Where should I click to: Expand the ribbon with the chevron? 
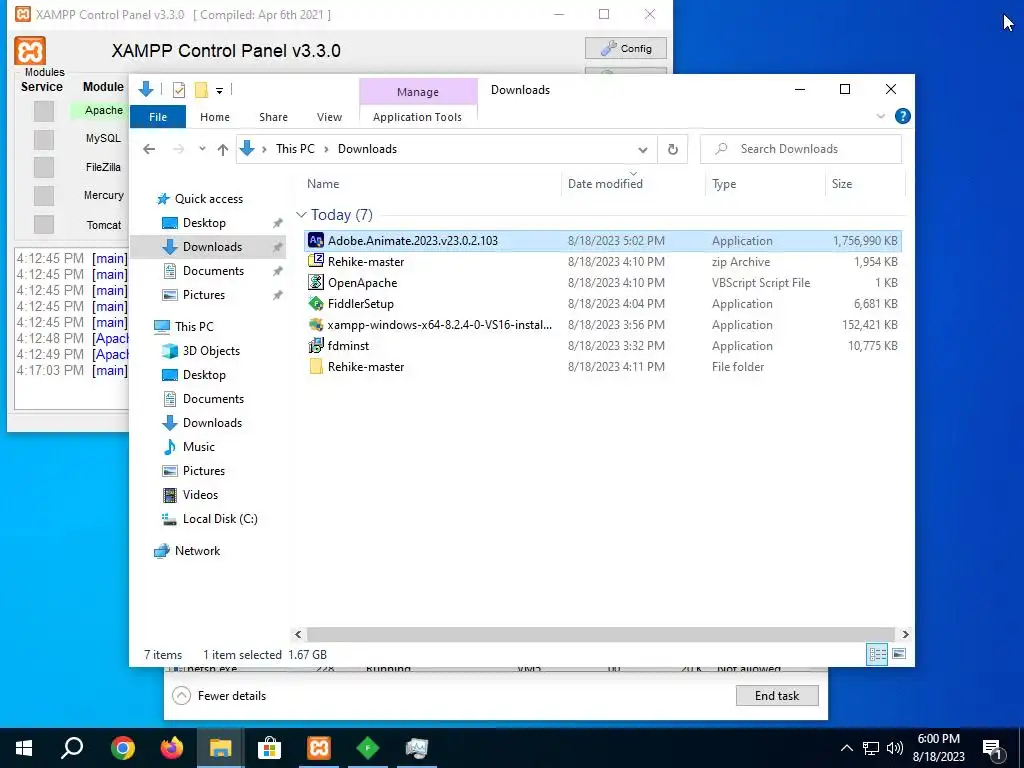pyautogui.click(x=880, y=116)
